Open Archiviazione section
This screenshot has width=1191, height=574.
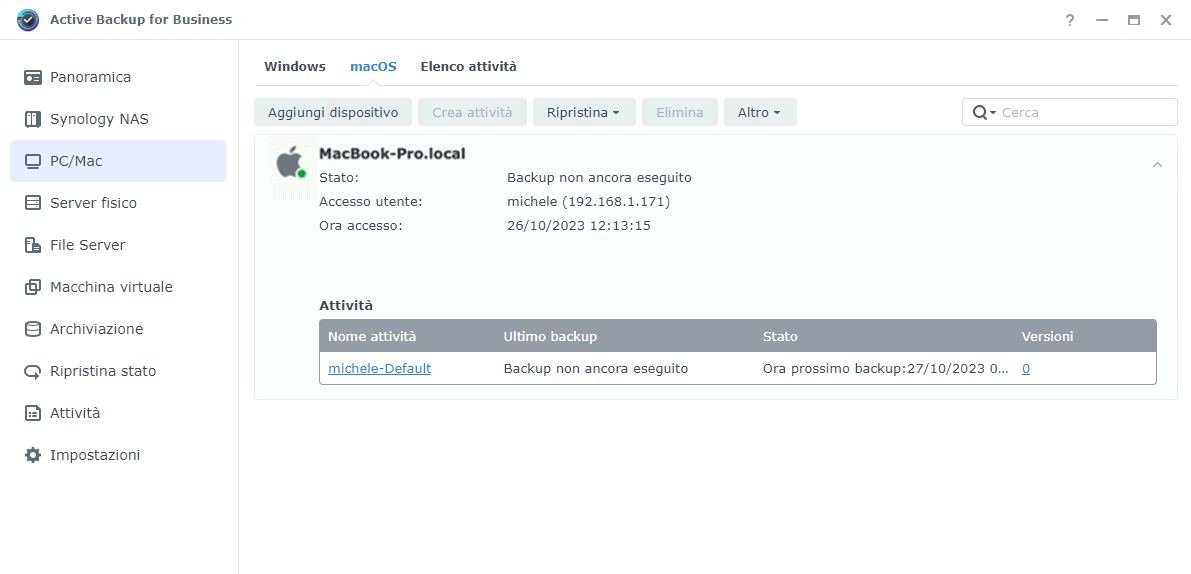[x=118, y=330]
